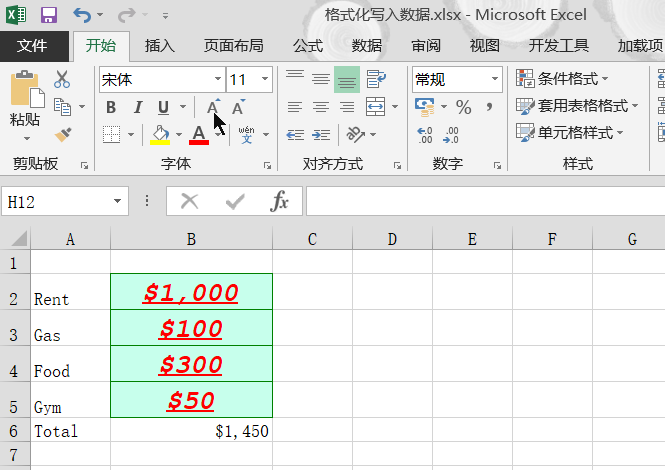Cut selection with the scissors icon

[x=62, y=79]
